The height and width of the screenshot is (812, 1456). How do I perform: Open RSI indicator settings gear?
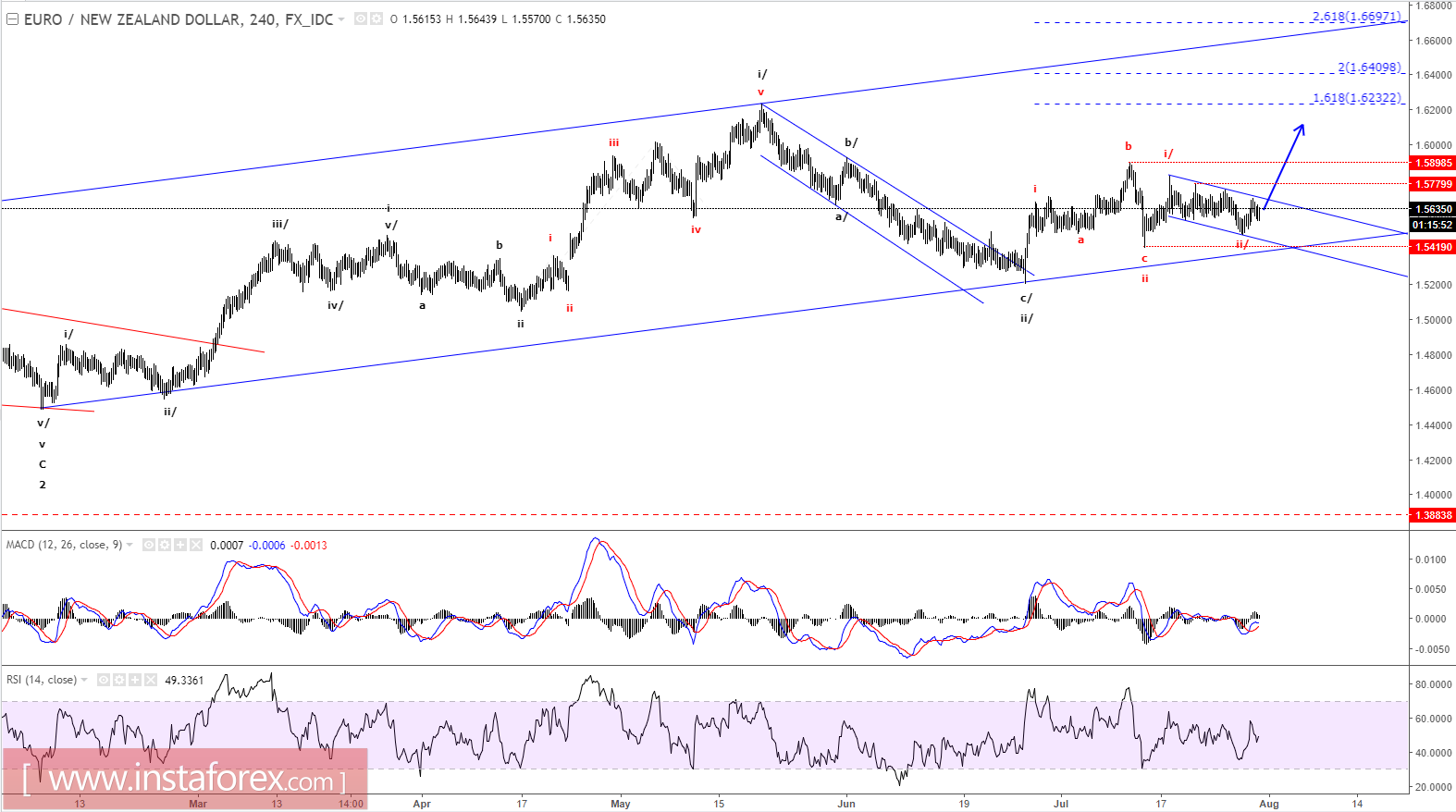[119, 680]
